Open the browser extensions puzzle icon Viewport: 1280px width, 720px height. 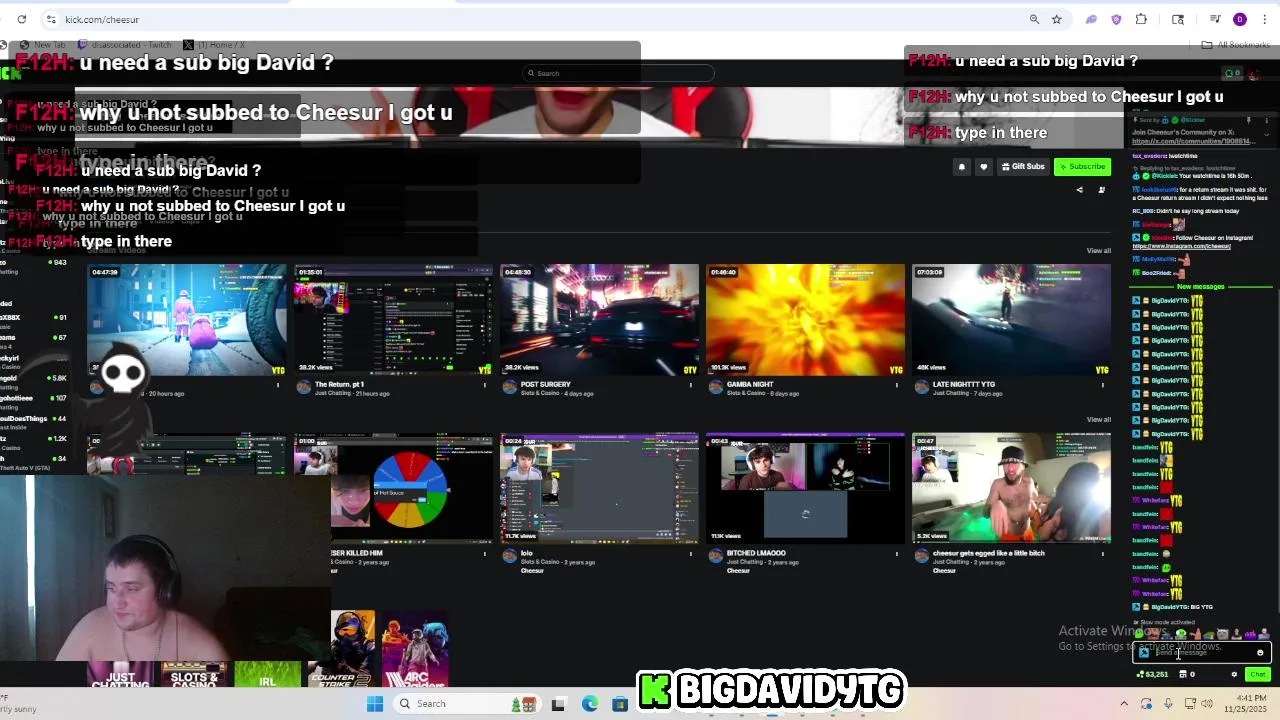click(x=1141, y=19)
